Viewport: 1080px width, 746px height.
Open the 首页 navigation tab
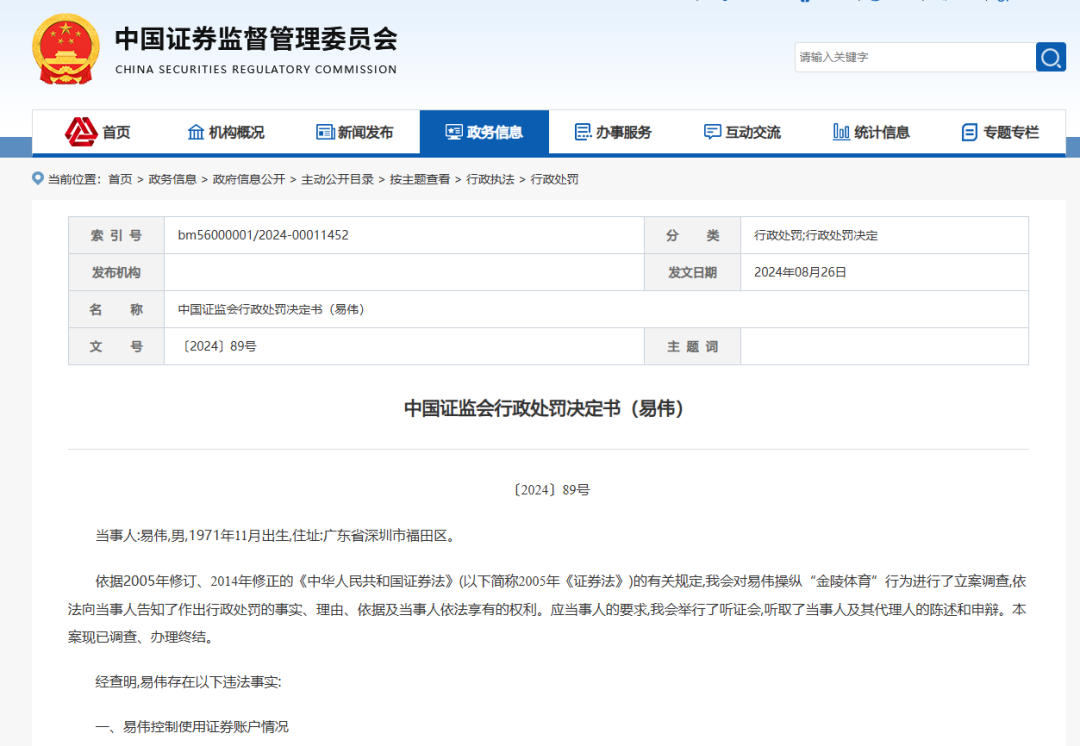[98, 132]
